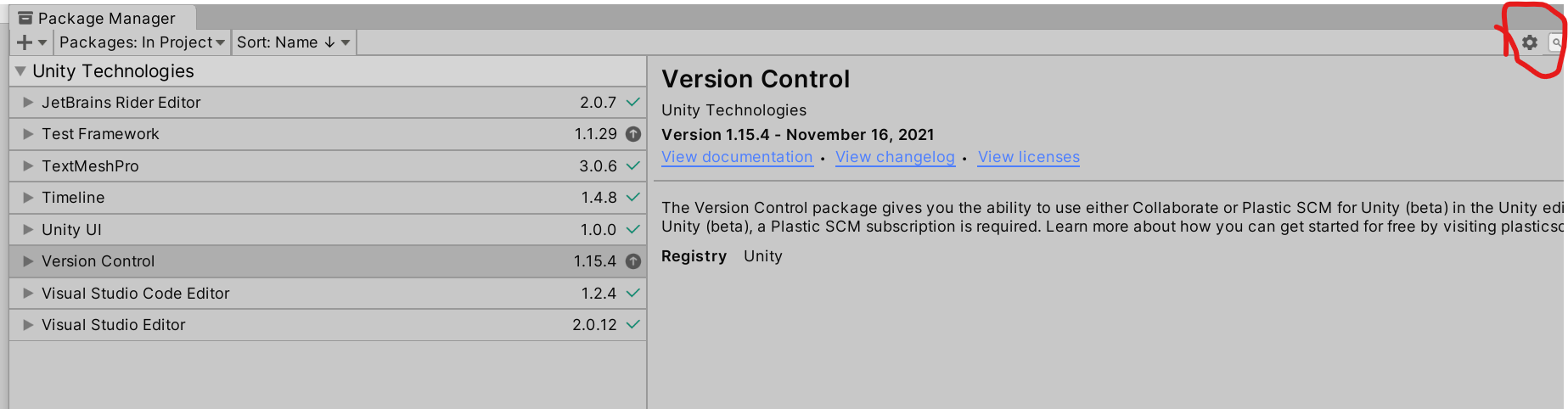This screenshot has height=409, width=1568.
Task: Collapse the Unity Technologies group
Action: [20, 71]
